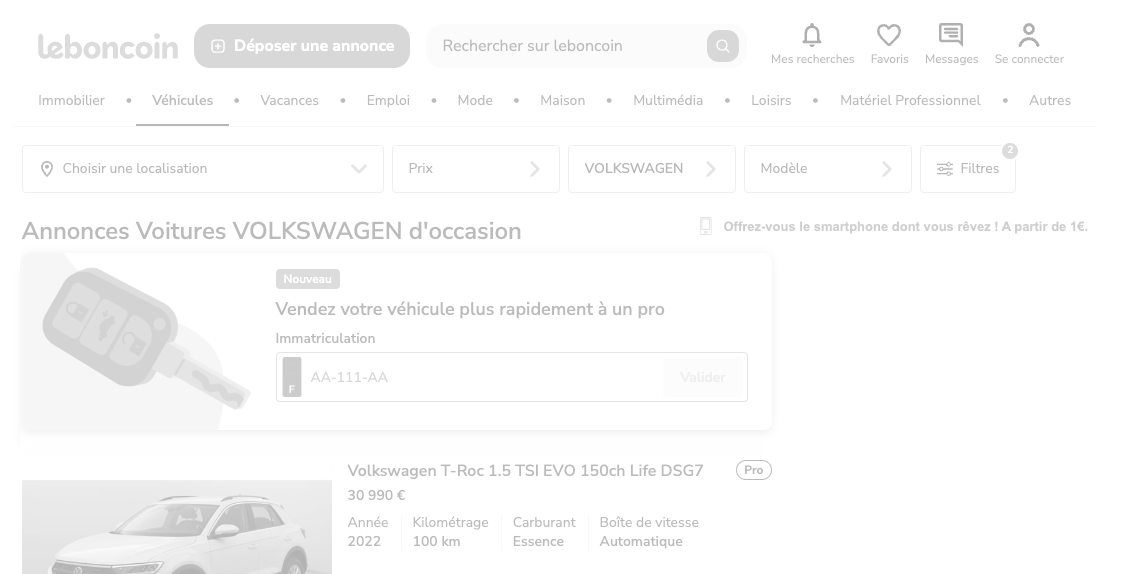Click the Pro badge on the T-Roc listing

[x=754, y=470]
